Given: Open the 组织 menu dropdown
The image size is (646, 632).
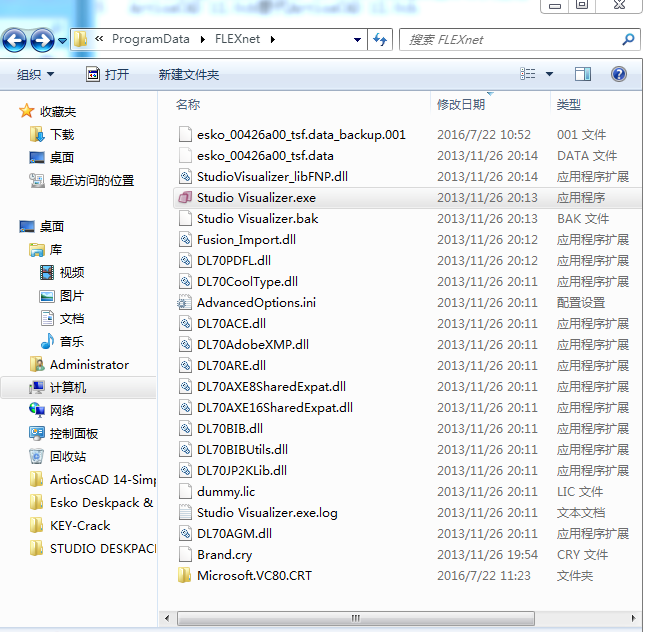Looking at the screenshot, I should (35, 75).
